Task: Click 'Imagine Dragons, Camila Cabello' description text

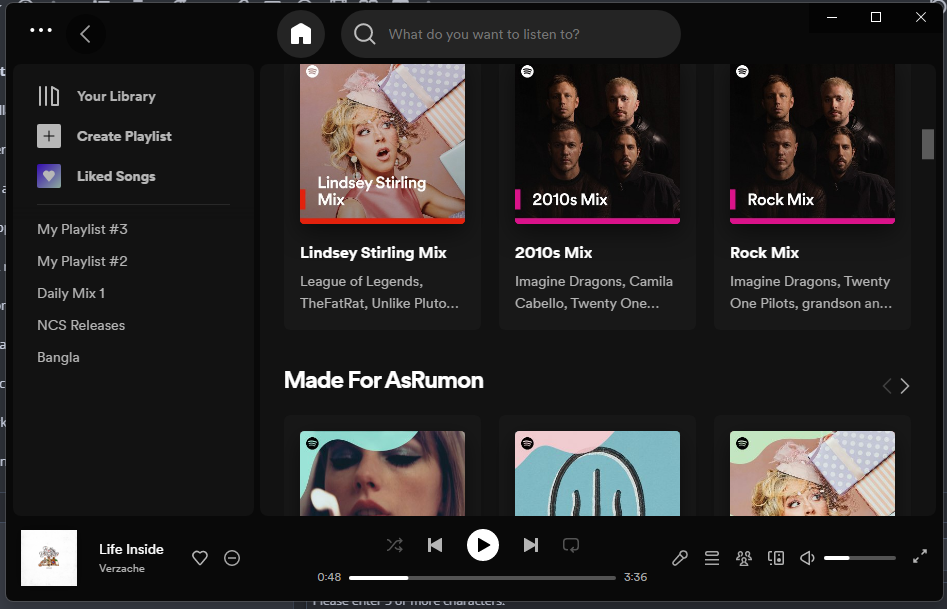Action: click(x=594, y=292)
